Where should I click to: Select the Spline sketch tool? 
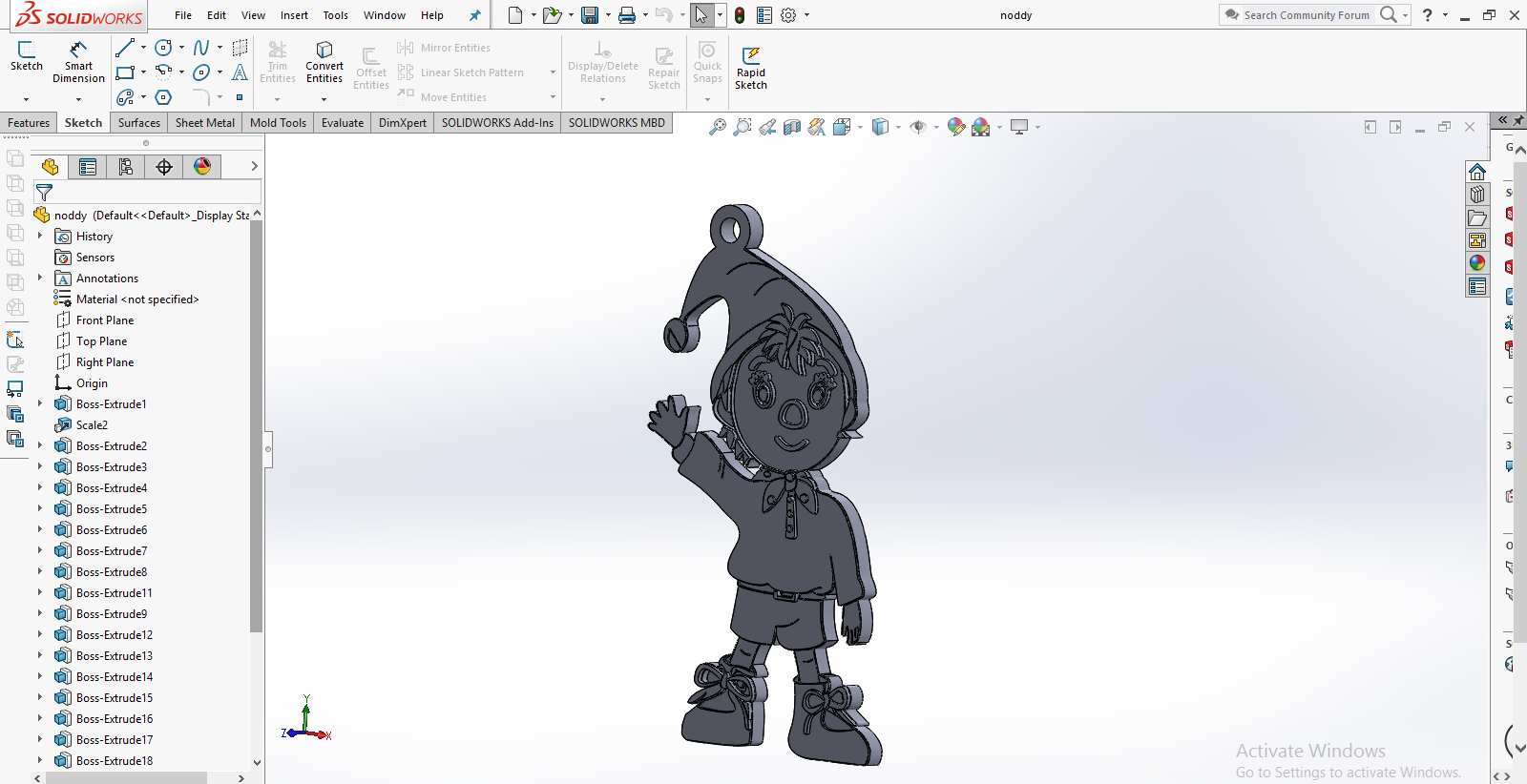(201, 48)
